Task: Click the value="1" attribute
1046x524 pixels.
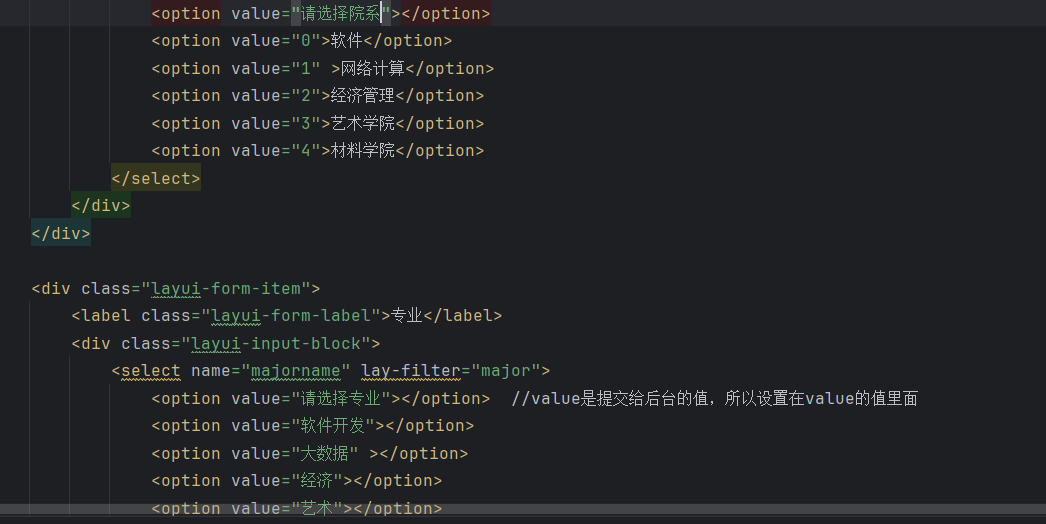Action: point(276,69)
